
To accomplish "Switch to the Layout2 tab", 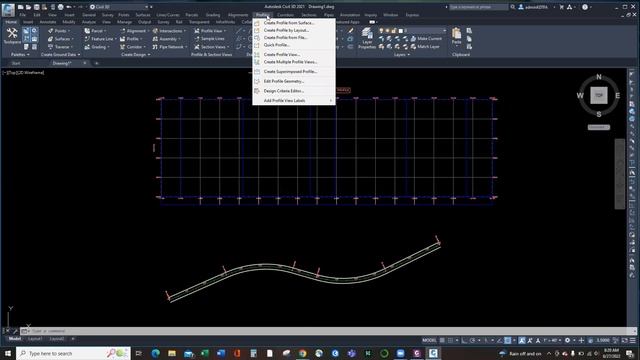I will pos(57,339).
